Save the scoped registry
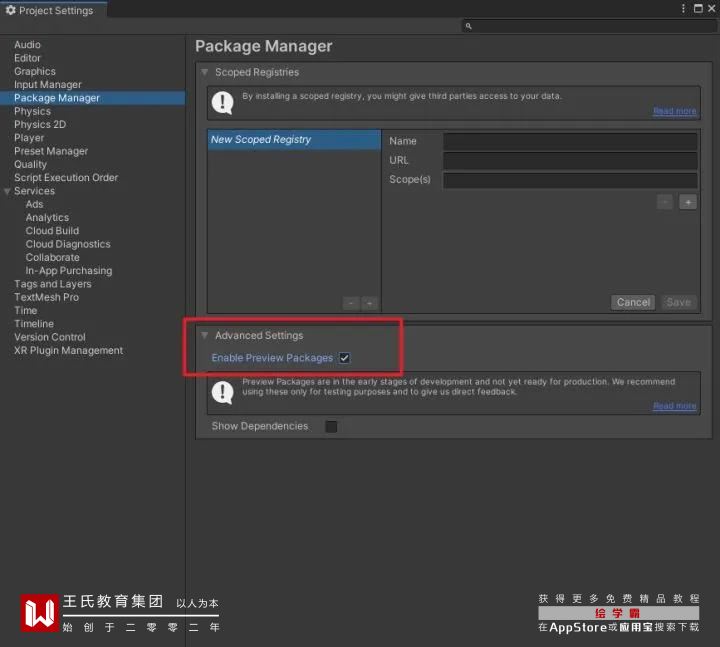 pos(679,302)
